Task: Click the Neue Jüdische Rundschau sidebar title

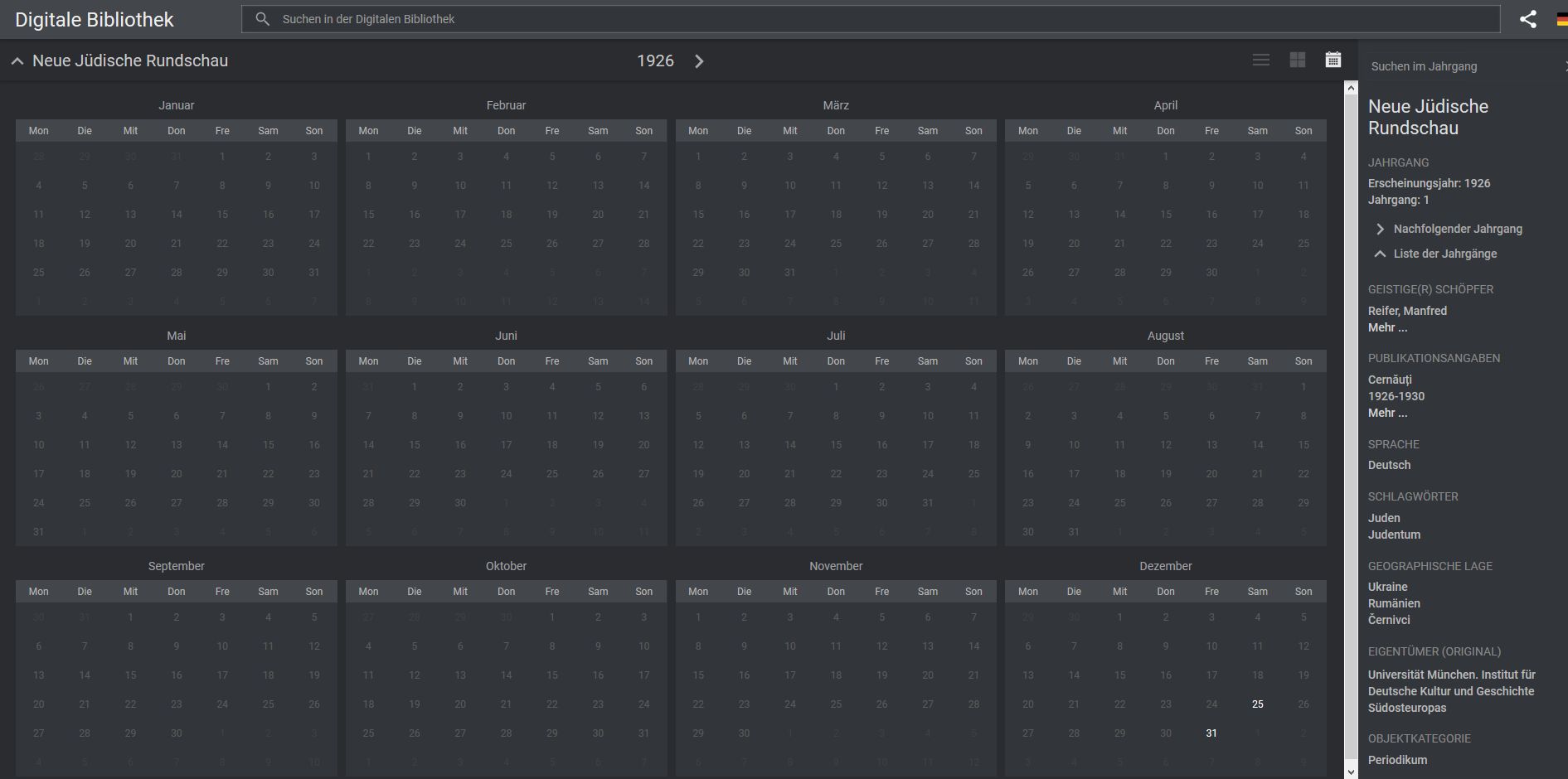Action: tap(1428, 117)
